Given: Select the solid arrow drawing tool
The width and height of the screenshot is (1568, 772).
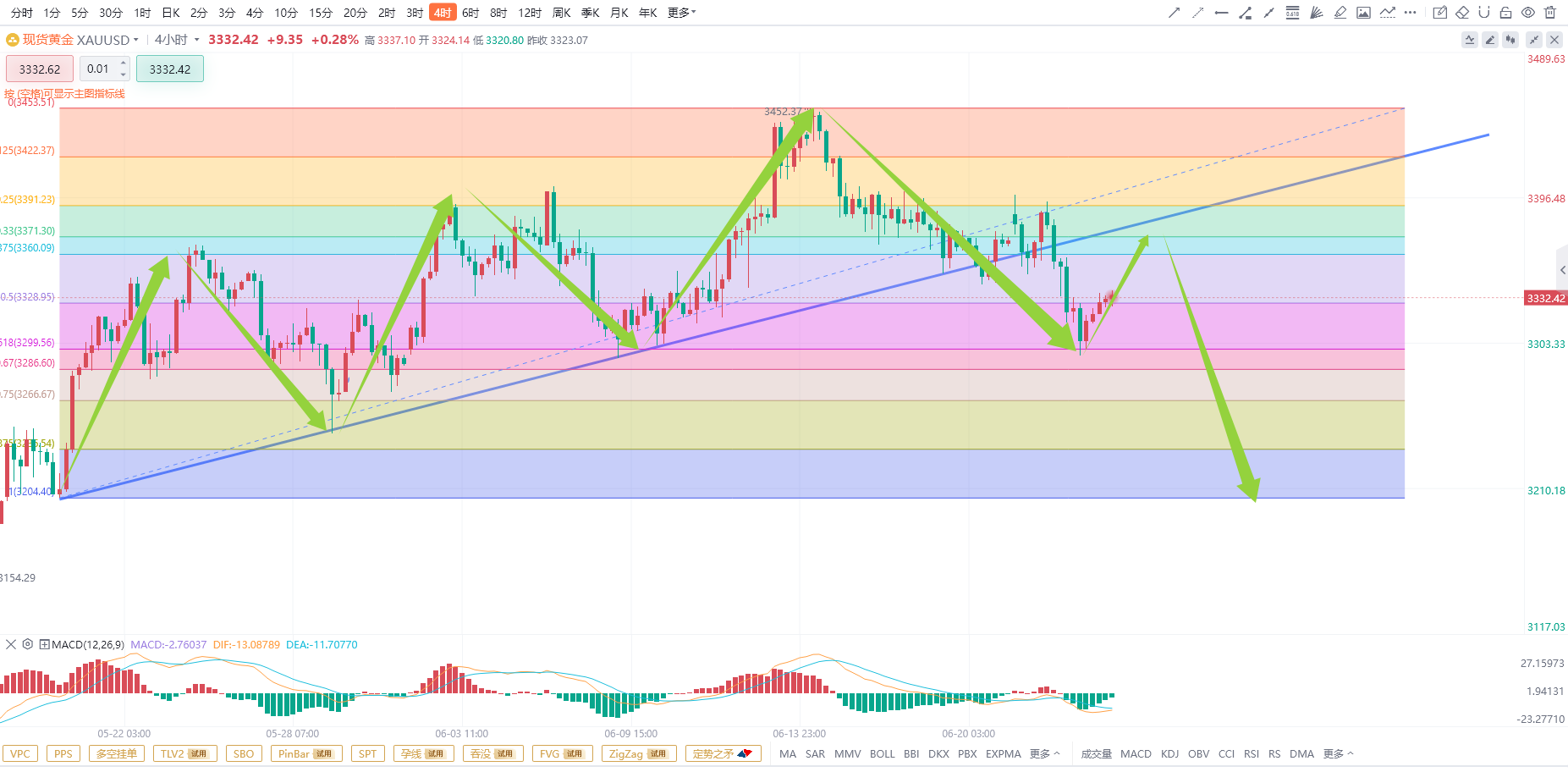Looking at the screenshot, I should click(1174, 13).
